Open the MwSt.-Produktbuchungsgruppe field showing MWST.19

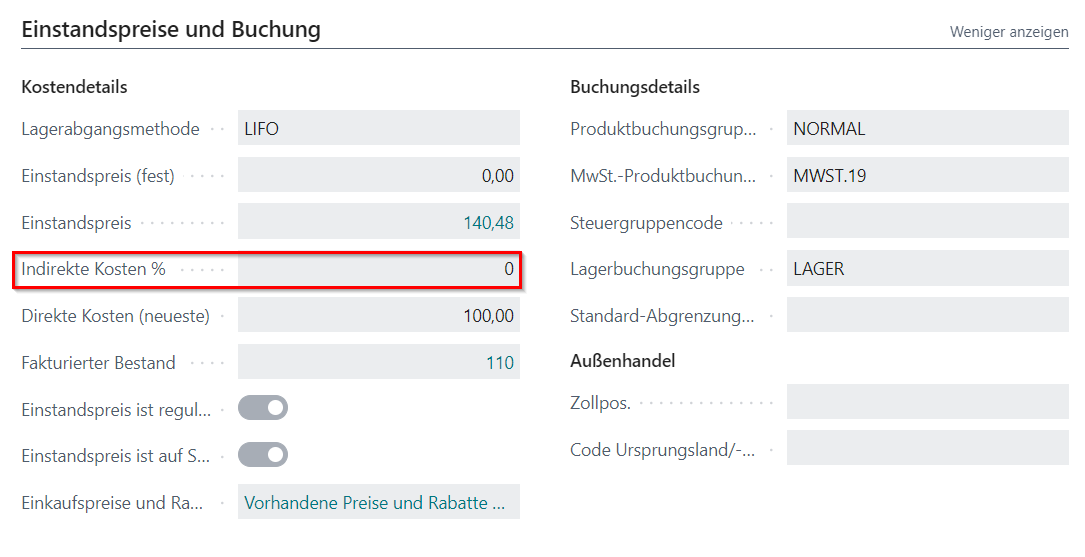pos(927,176)
